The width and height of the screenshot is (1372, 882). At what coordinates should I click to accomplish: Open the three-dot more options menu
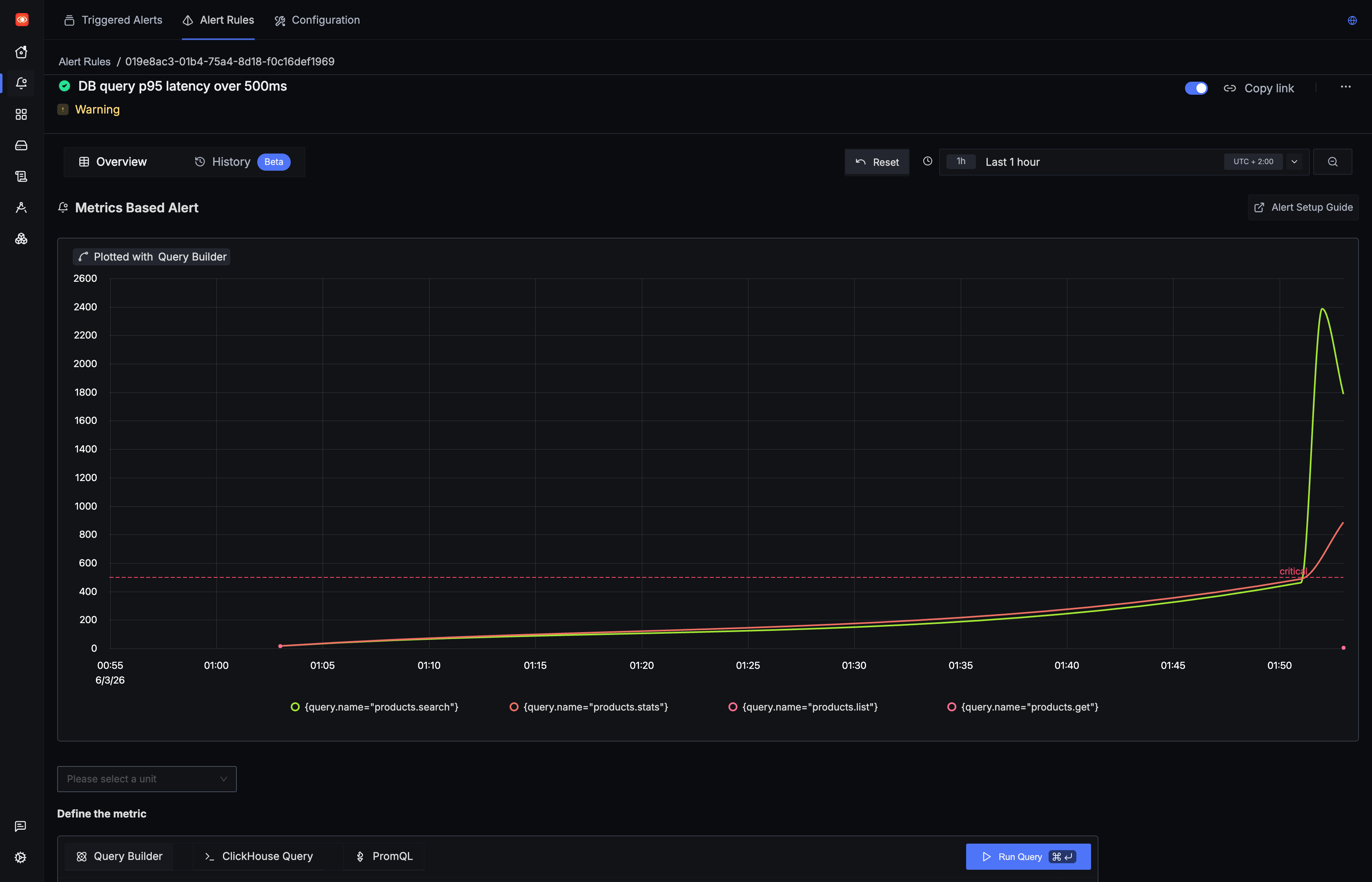(x=1345, y=87)
